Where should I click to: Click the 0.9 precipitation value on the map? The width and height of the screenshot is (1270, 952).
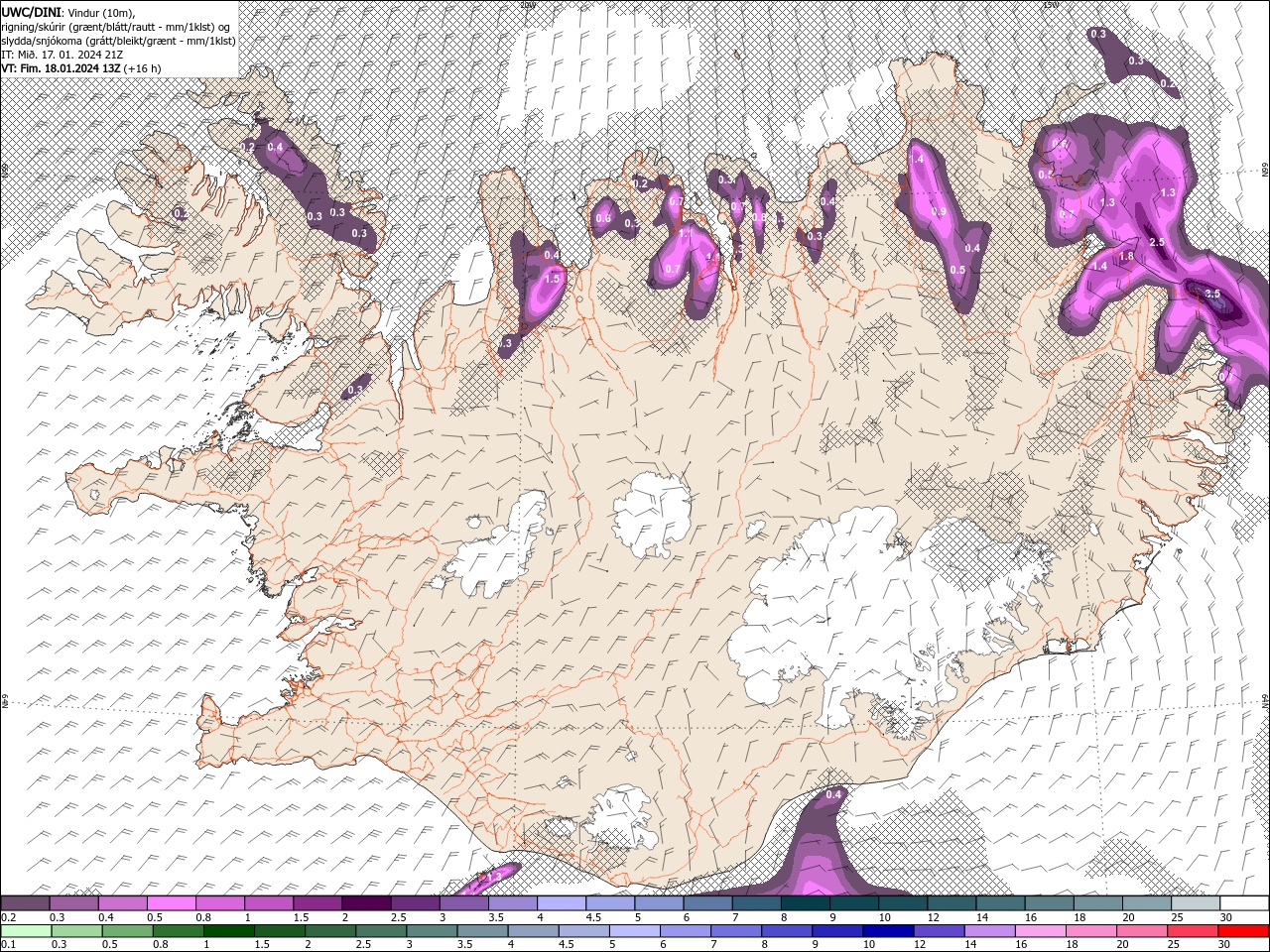[x=939, y=212]
